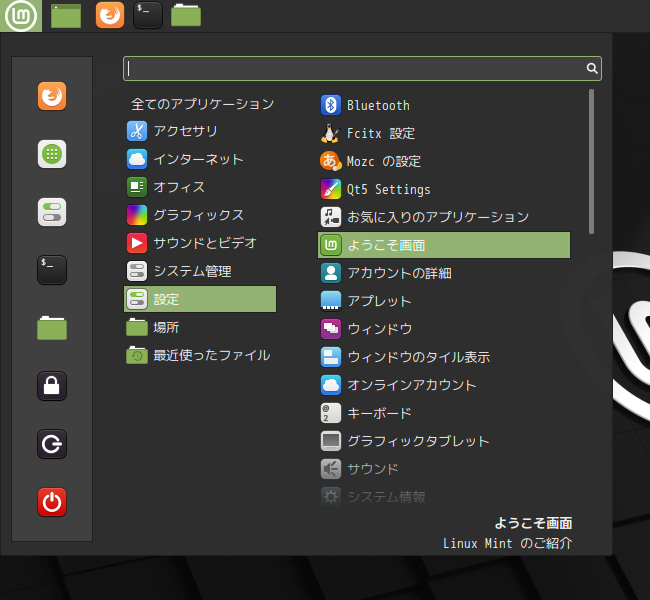The width and height of the screenshot is (650, 600).
Task: Open the アクセサリ category
Action: [x=200, y=131]
